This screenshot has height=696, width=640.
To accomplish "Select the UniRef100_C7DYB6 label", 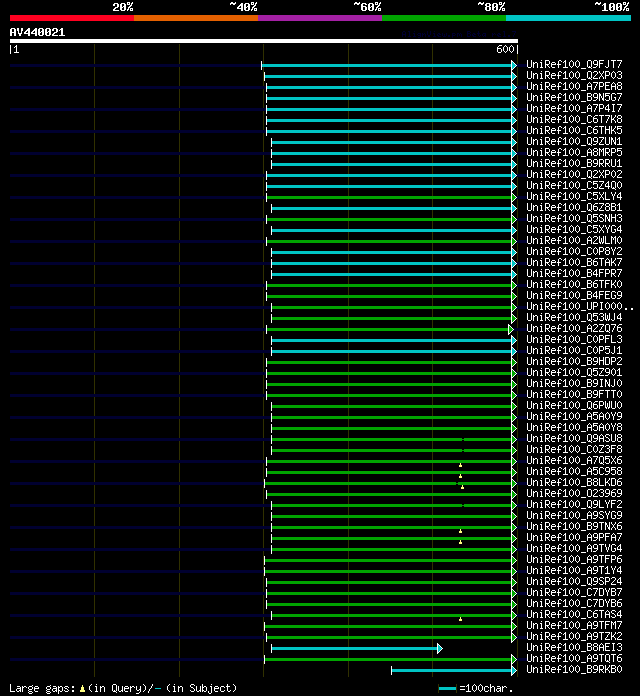I will [x=574, y=604].
